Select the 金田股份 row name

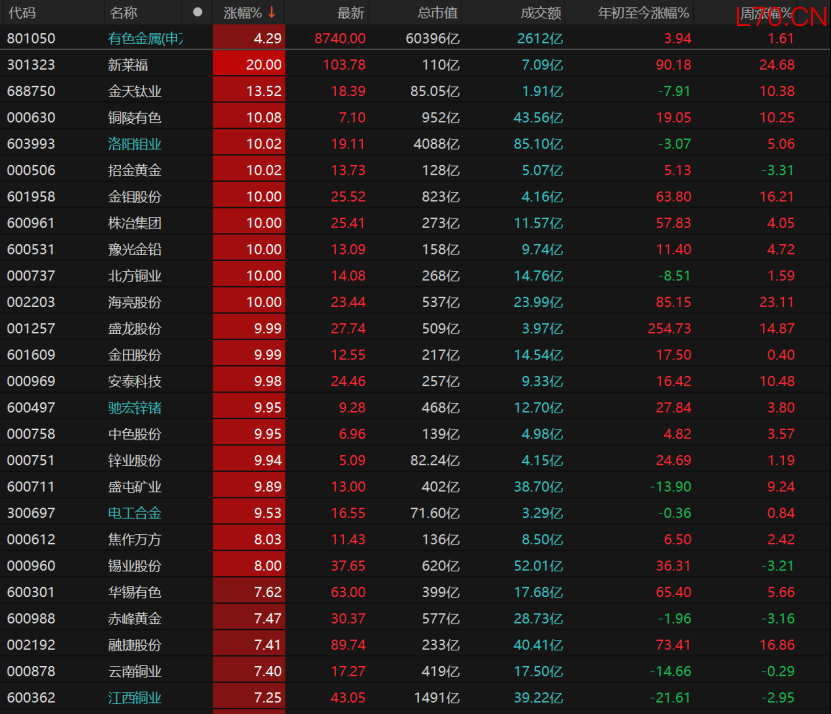[135, 355]
